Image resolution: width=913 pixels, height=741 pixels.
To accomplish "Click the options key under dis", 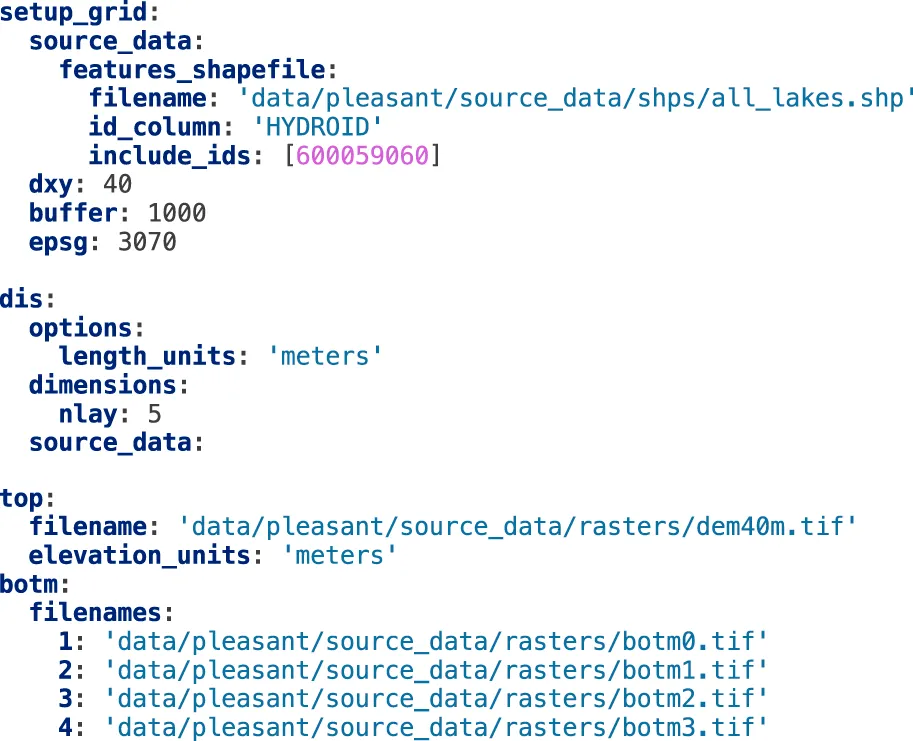I will [80, 328].
